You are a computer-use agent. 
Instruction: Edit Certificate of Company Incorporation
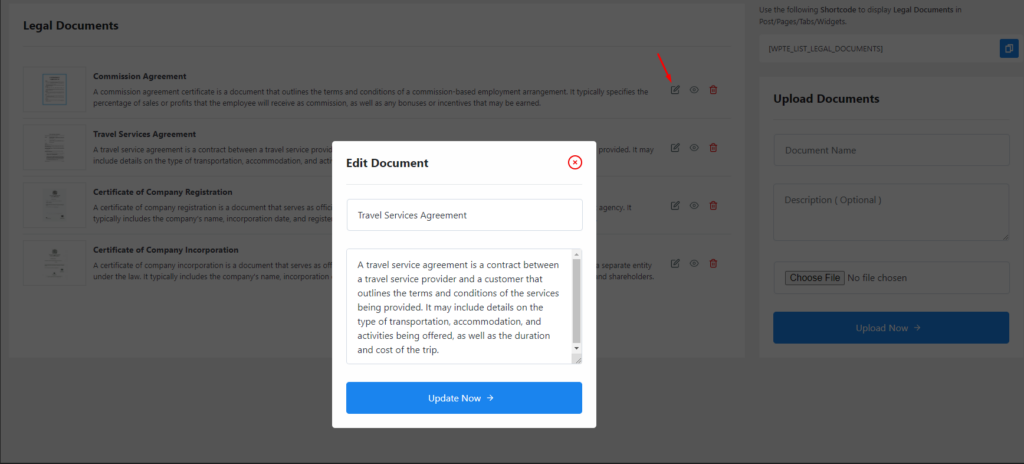click(x=675, y=263)
